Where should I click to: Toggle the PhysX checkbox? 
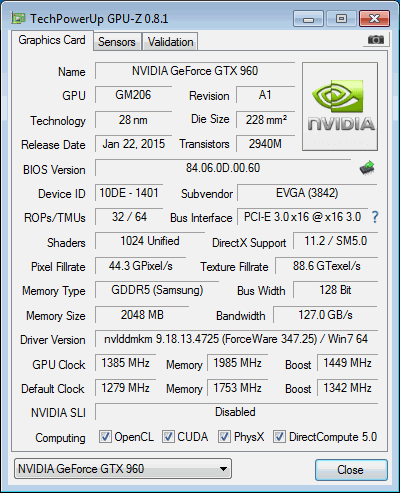[x=224, y=437]
